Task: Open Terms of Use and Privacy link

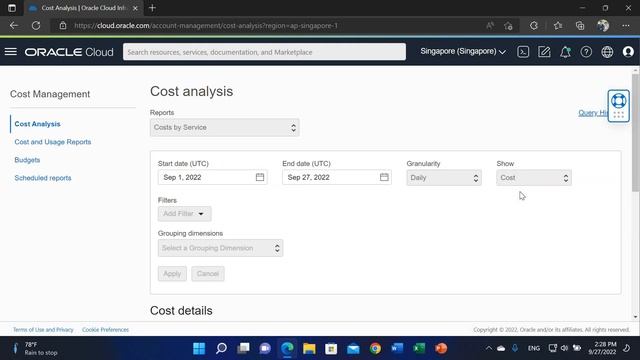Action: tap(43, 329)
